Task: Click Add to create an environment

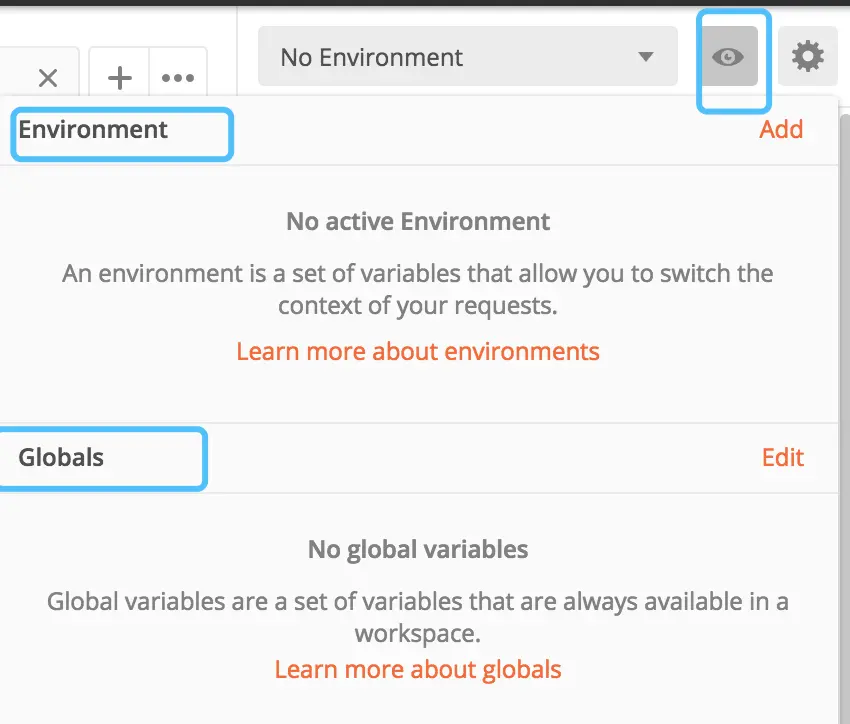Action: click(x=781, y=129)
